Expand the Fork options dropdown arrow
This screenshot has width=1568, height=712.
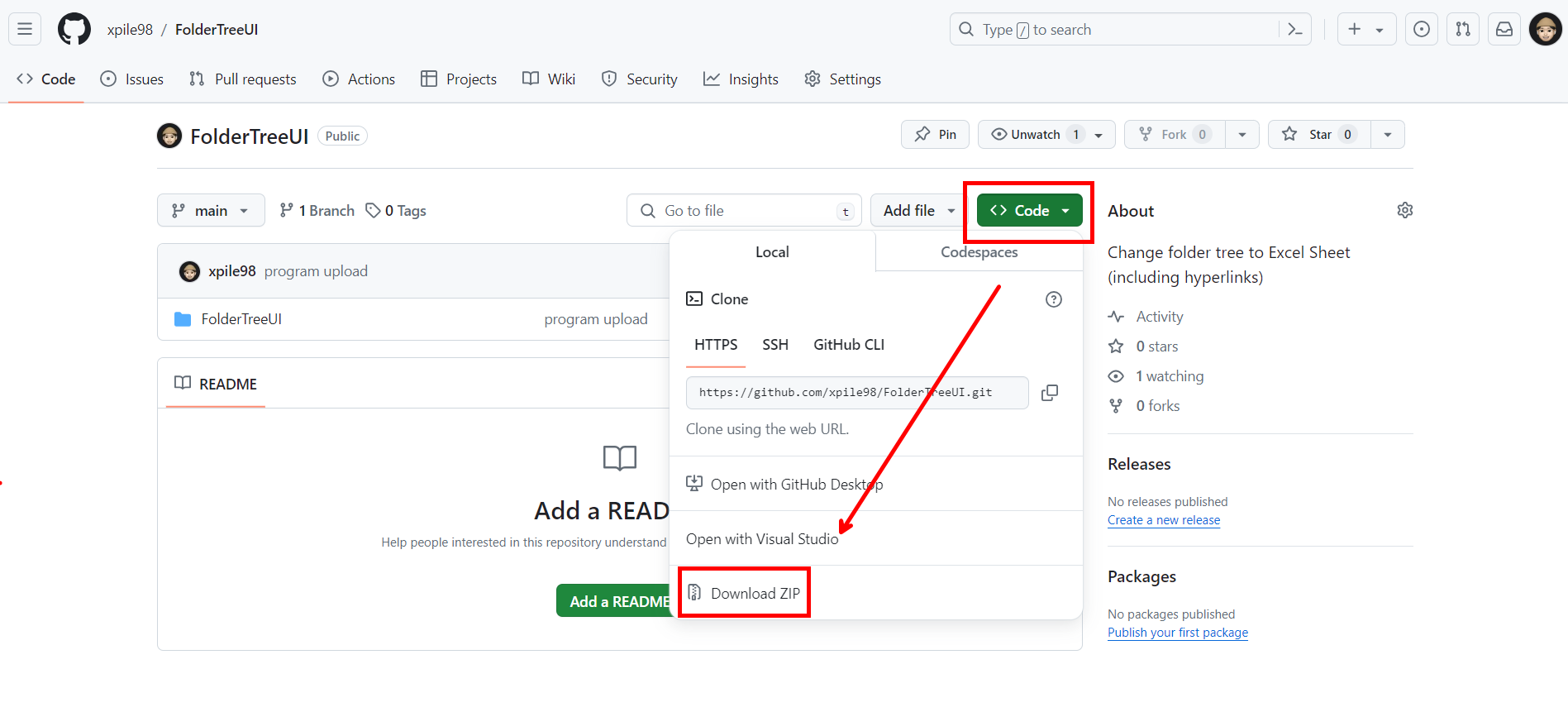(1242, 135)
